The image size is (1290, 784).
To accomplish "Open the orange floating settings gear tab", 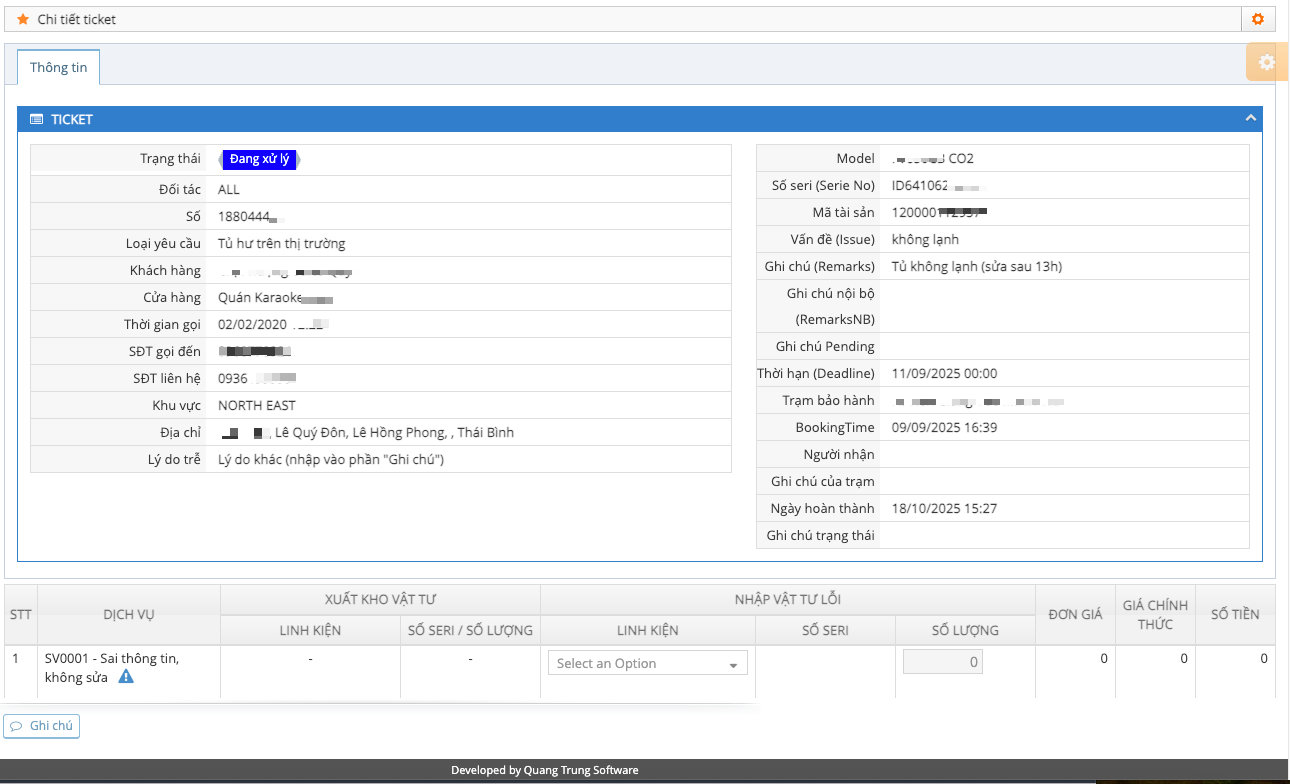I will [1266, 62].
